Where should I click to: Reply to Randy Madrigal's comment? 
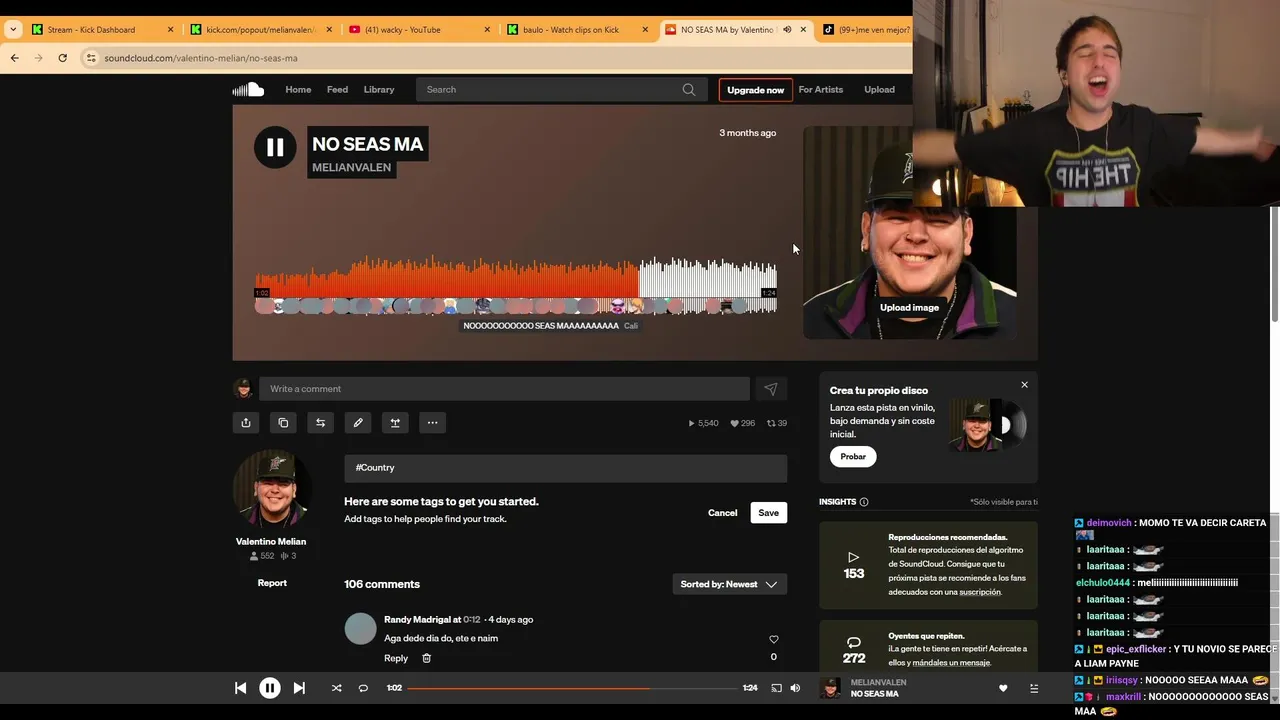[x=396, y=658]
